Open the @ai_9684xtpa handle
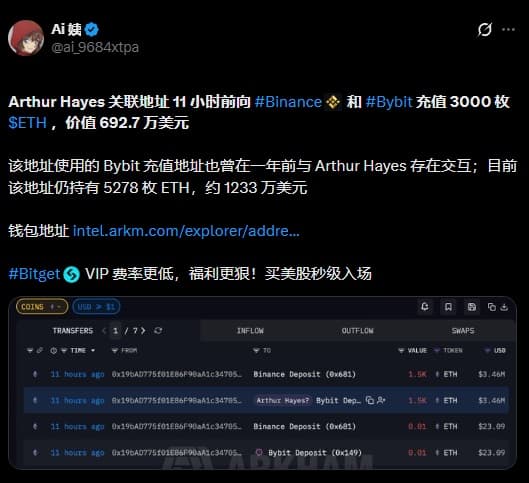Viewport: 529px width, 483px height. point(95,47)
